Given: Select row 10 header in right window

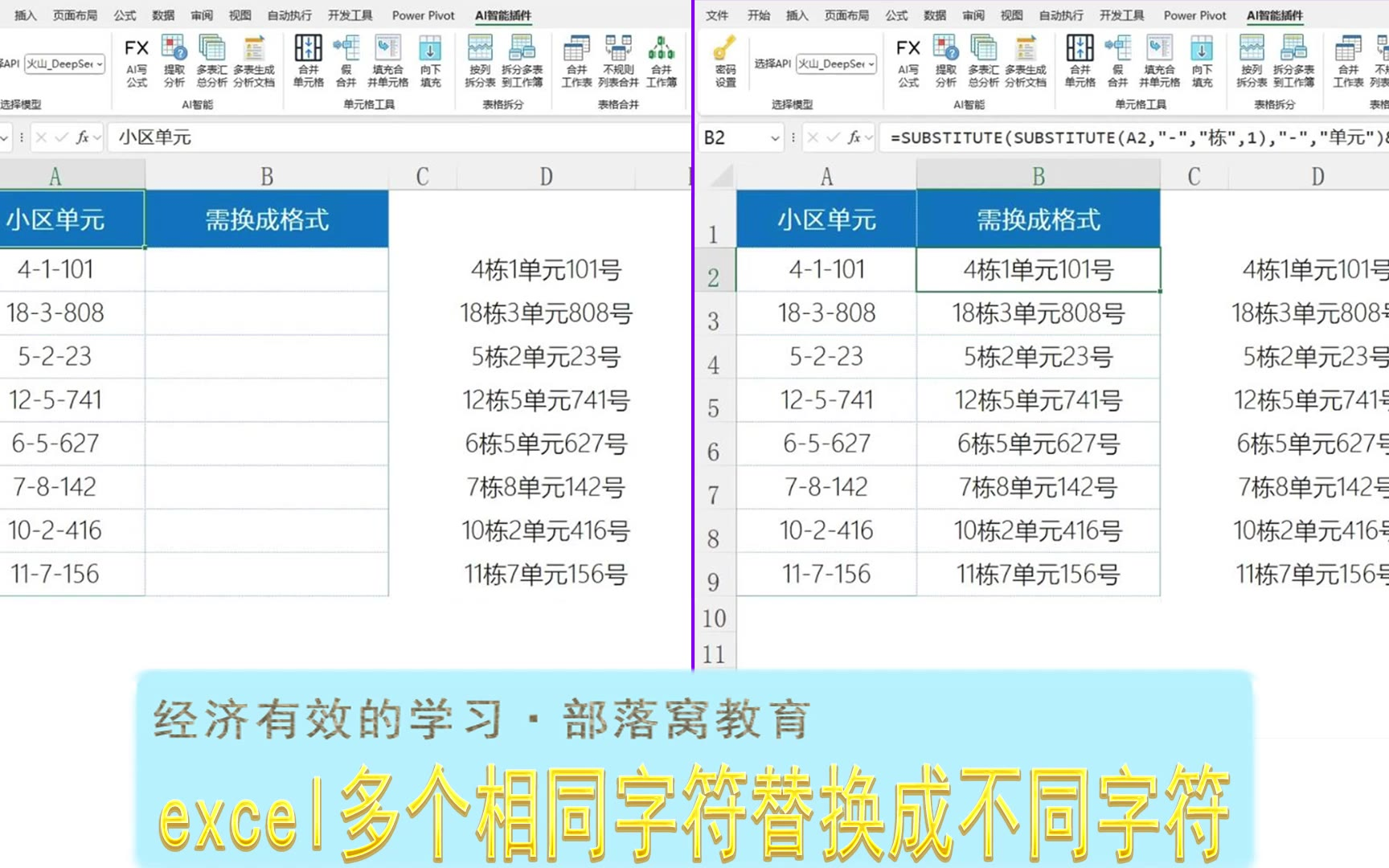Looking at the screenshot, I should [x=714, y=618].
